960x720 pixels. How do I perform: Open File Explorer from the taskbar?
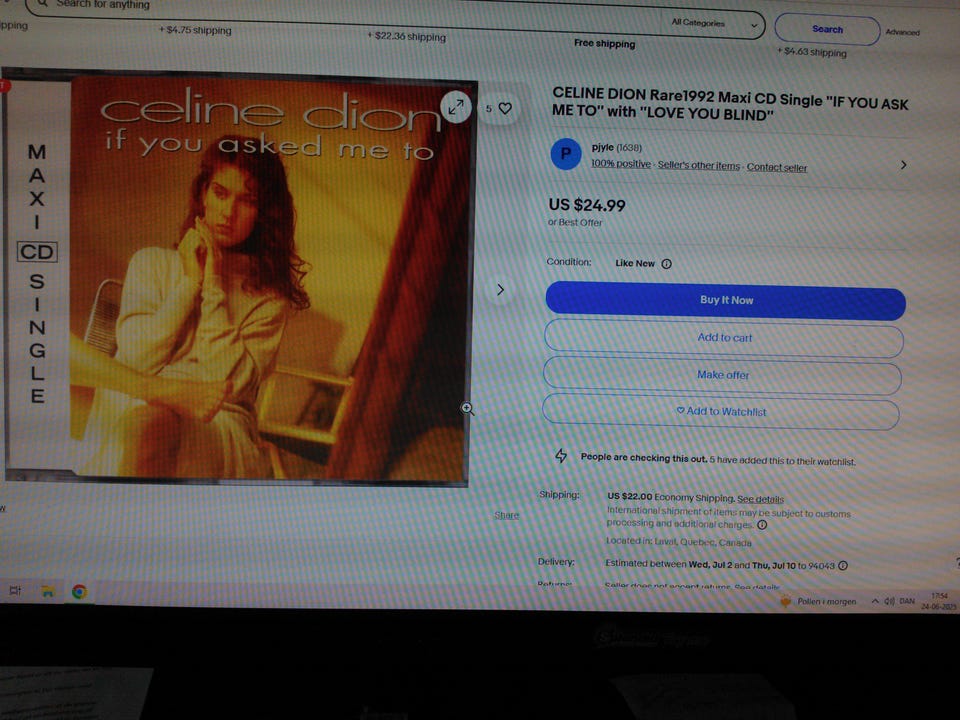coord(48,591)
